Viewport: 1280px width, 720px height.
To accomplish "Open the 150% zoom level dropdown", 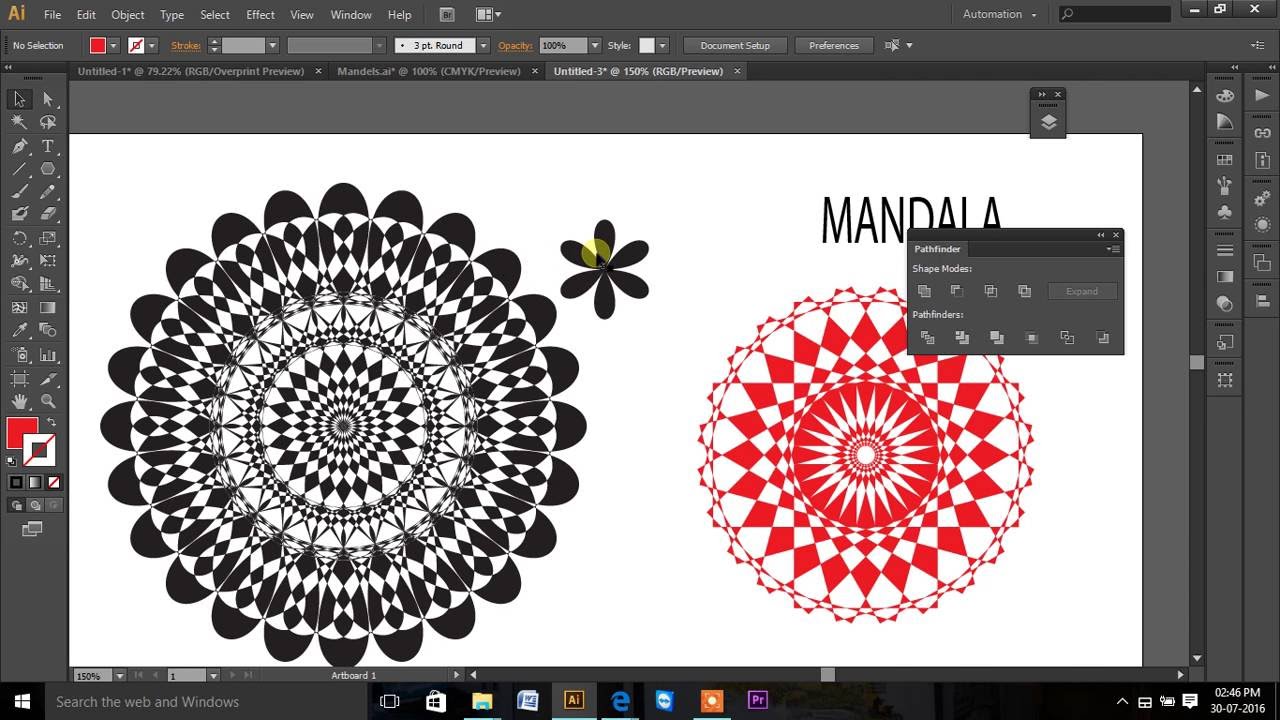I will point(120,675).
